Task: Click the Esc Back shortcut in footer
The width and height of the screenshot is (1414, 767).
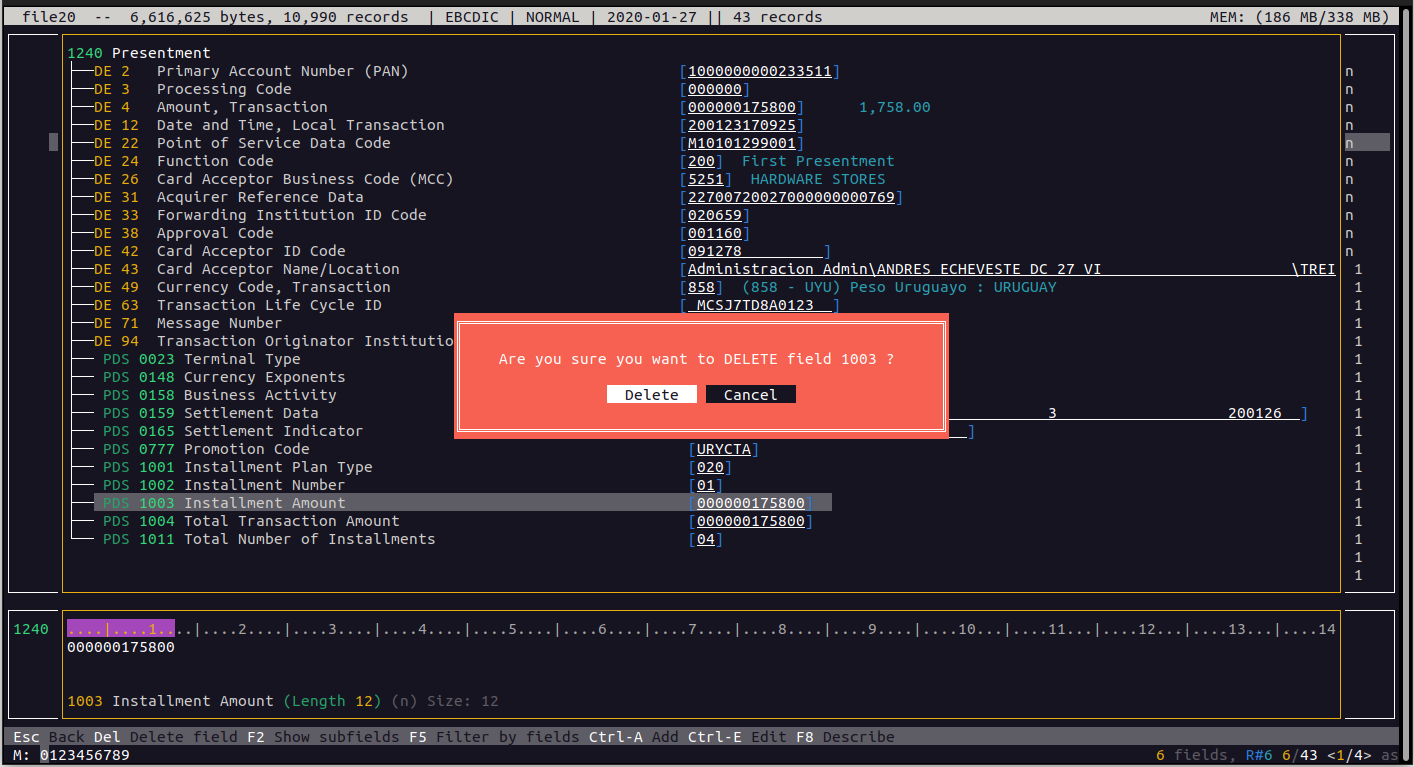Action: (x=48, y=737)
